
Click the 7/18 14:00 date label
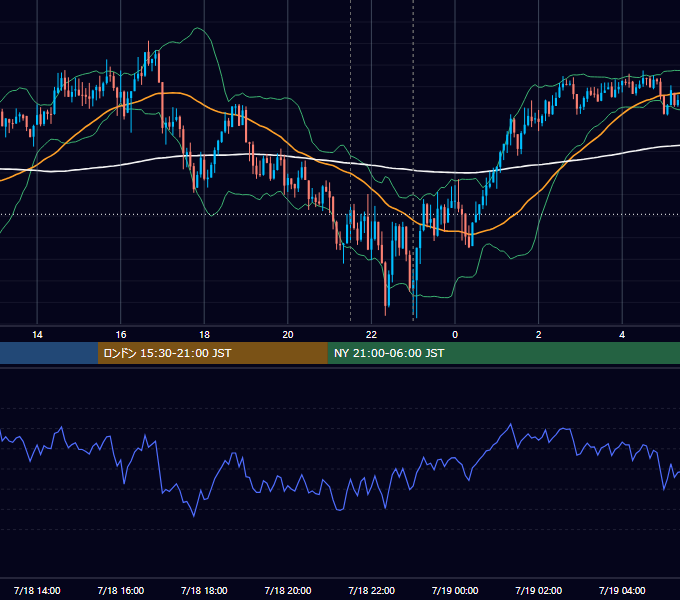tap(37, 590)
